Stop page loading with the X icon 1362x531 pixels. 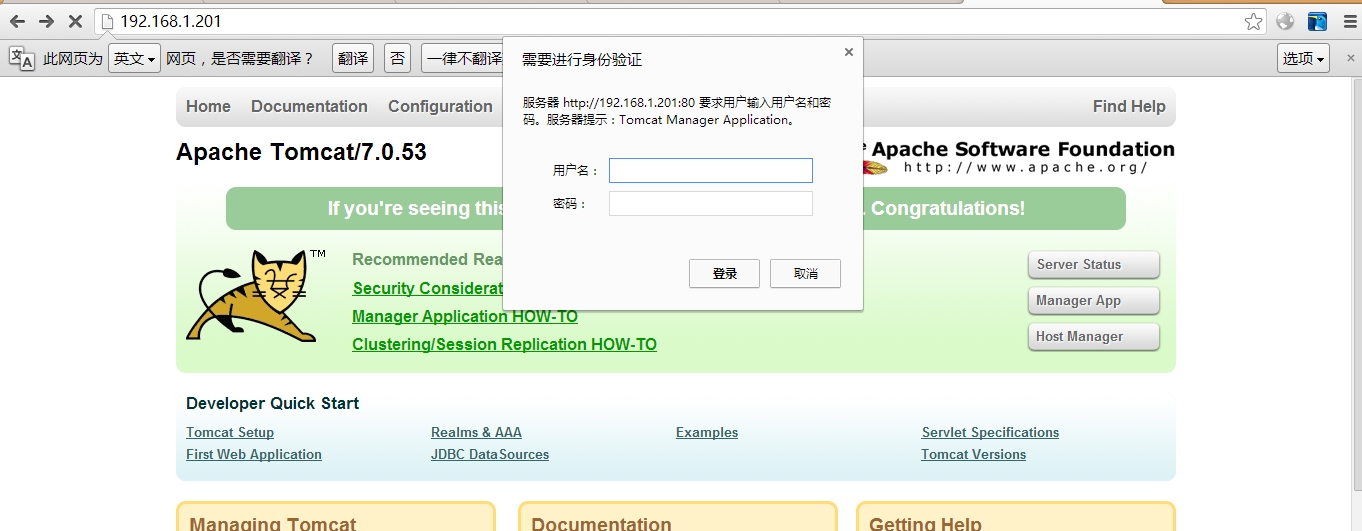[x=75, y=21]
